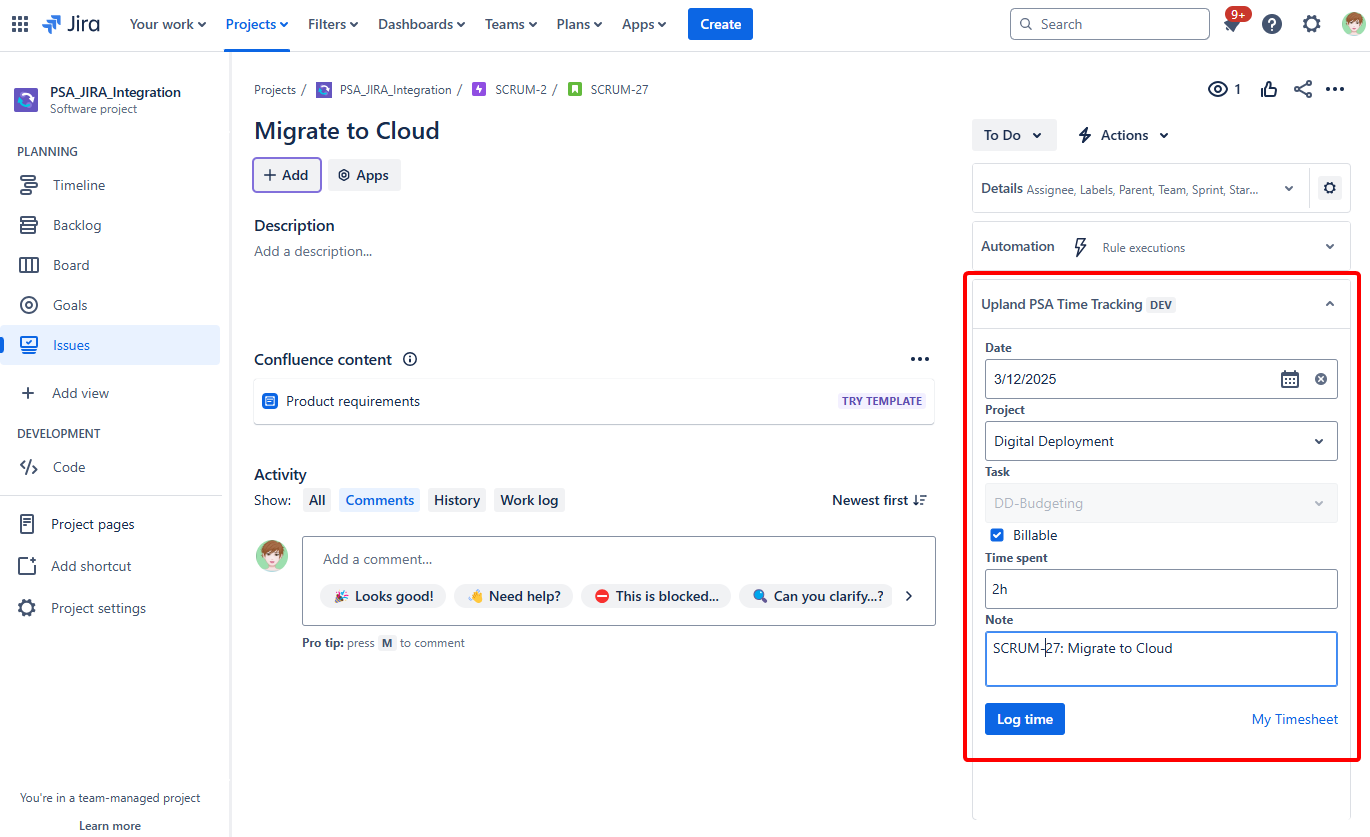The height and width of the screenshot is (837, 1370).
Task: Click the PSA_JIRA_Integration project avatar in sidebar
Action: [x=26, y=100]
